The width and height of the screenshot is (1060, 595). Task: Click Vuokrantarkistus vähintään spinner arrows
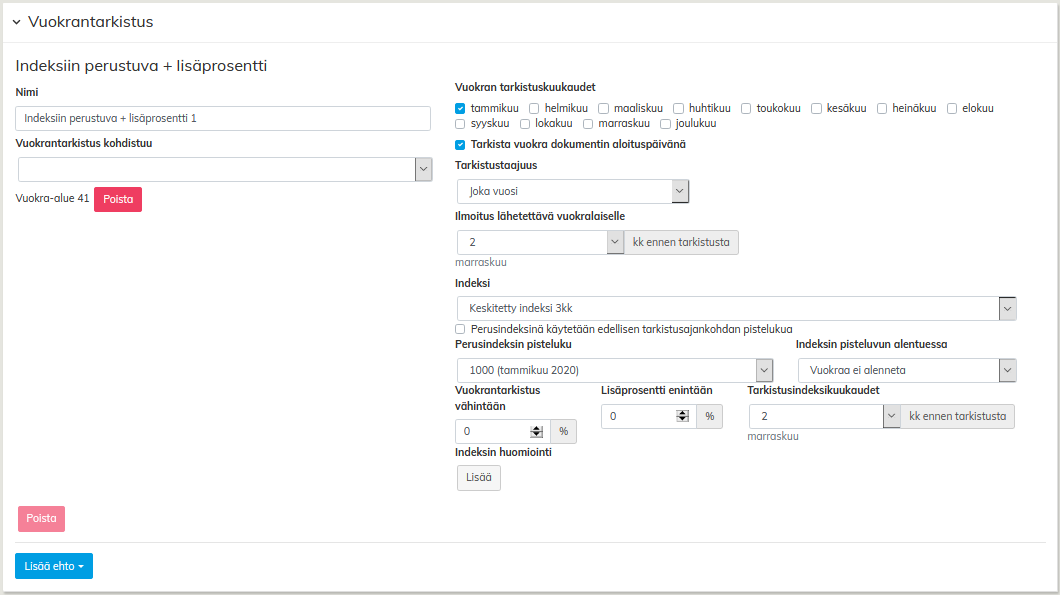point(536,432)
